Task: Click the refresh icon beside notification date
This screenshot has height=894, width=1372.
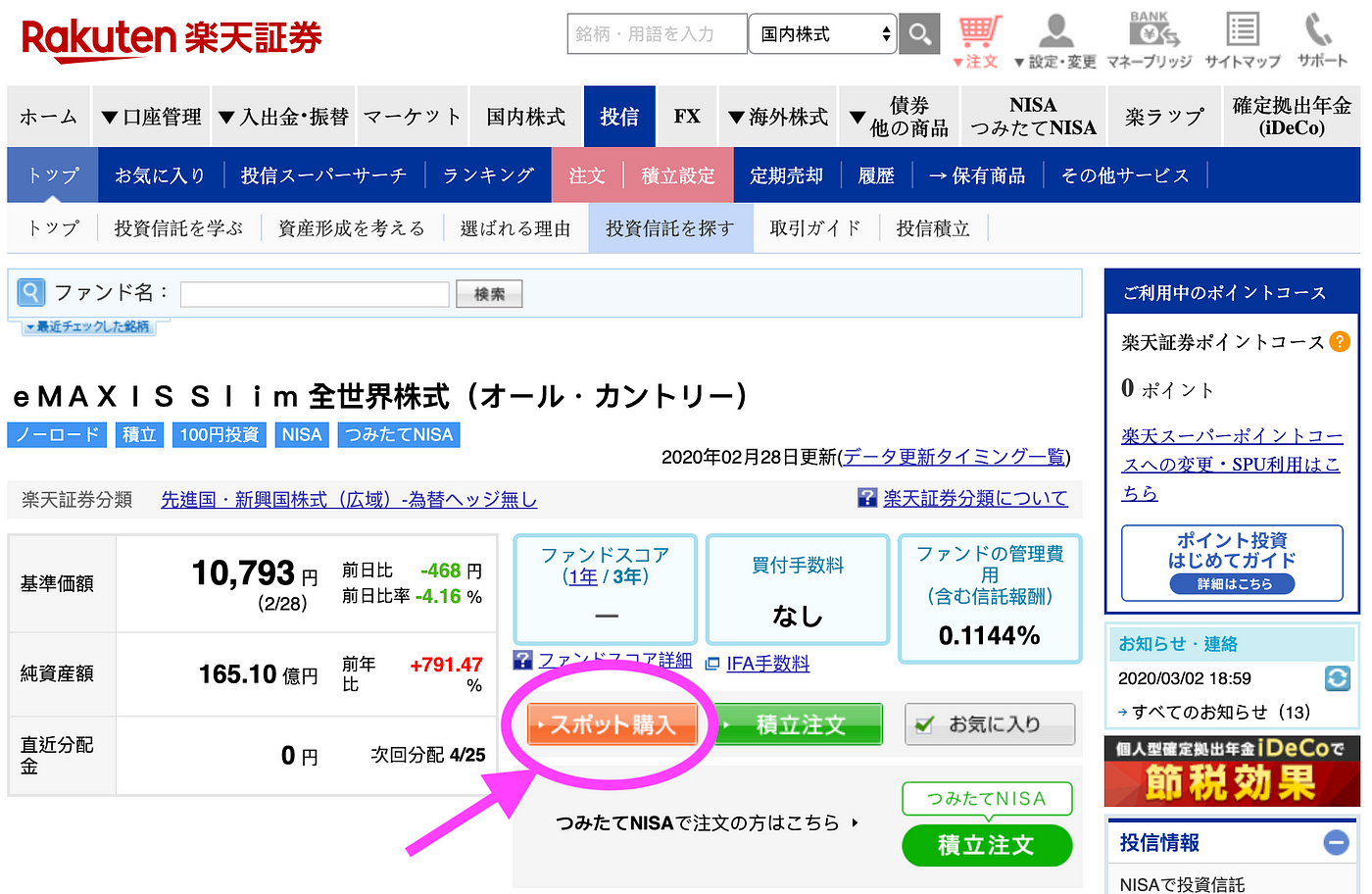Action: [1337, 677]
